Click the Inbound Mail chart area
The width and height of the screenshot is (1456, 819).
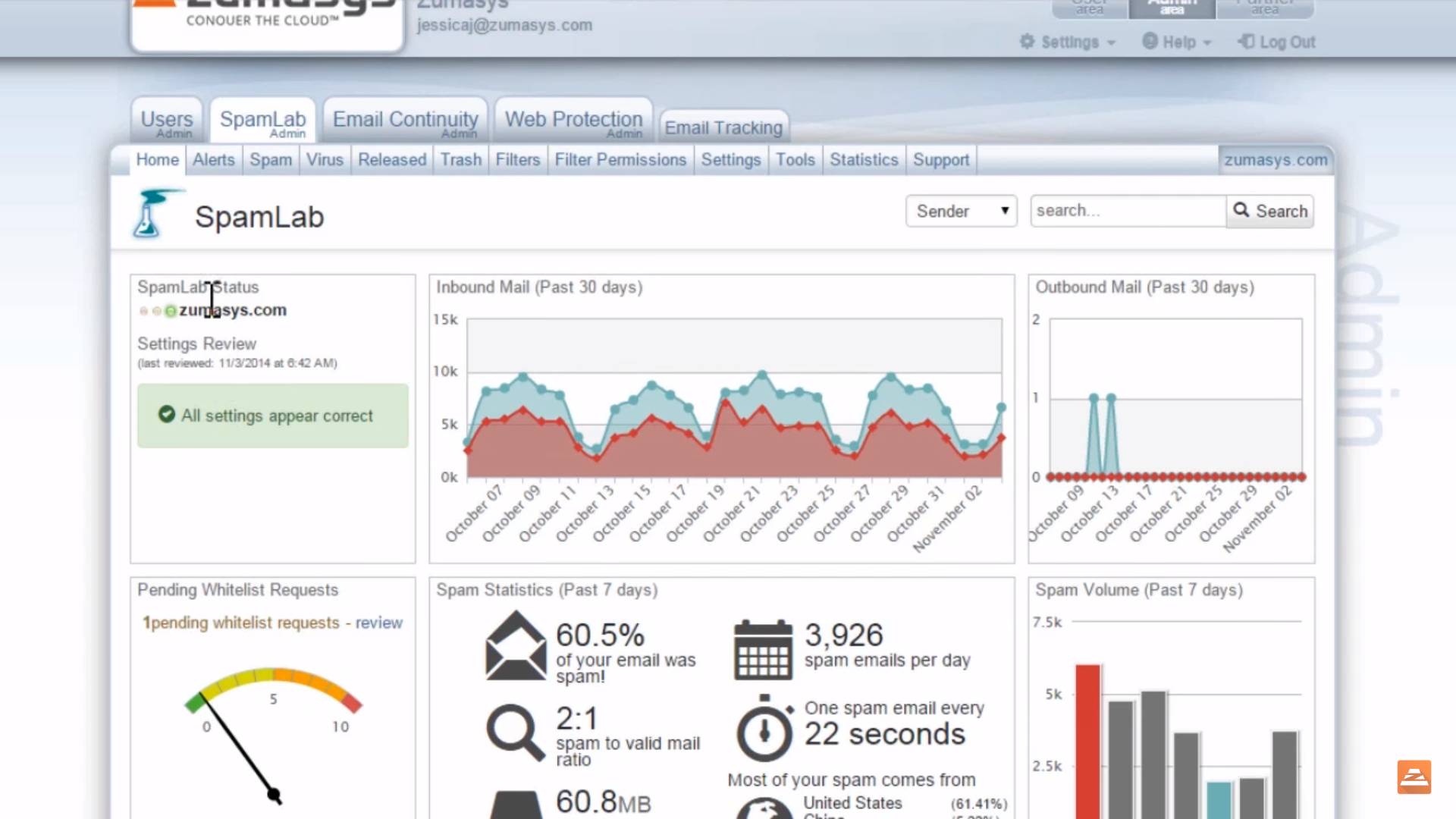tap(734, 398)
